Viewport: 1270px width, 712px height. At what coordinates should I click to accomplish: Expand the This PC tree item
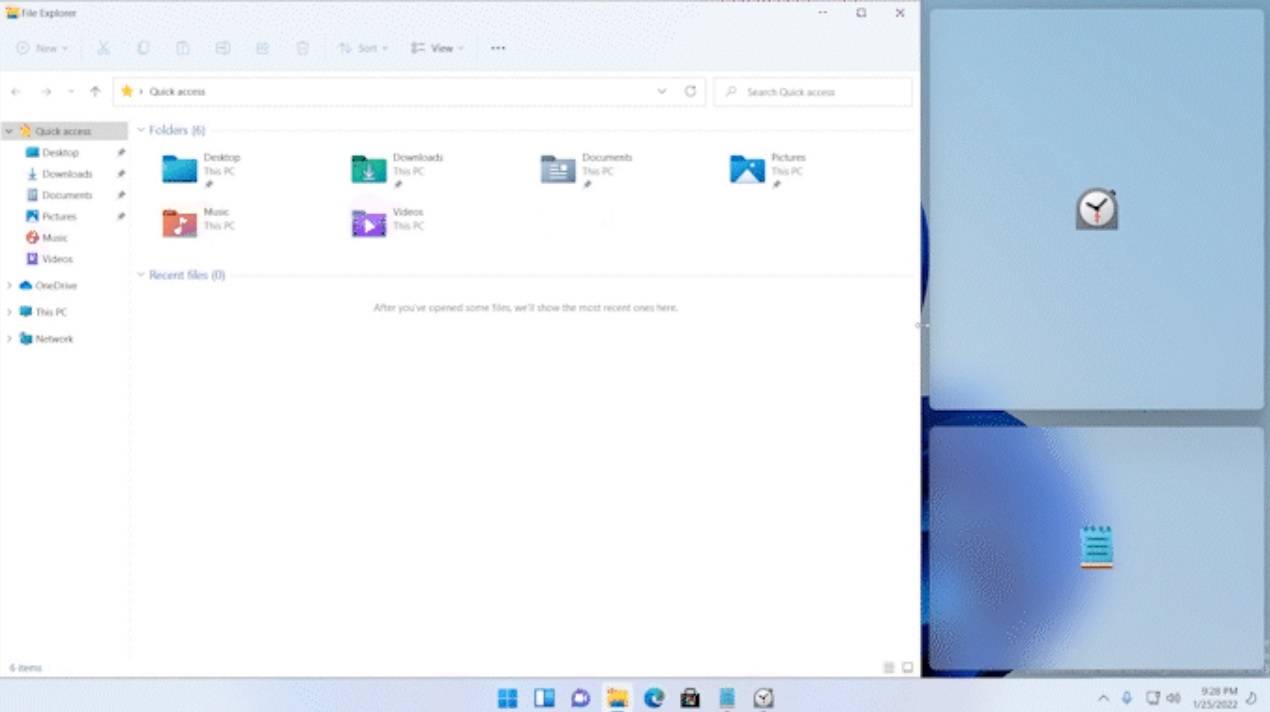click(x=10, y=311)
